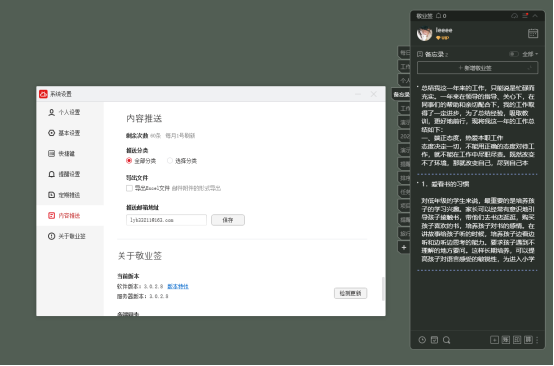Click the clock icon at panel bottom
This screenshot has width=554, height=366.
[422, 340]
